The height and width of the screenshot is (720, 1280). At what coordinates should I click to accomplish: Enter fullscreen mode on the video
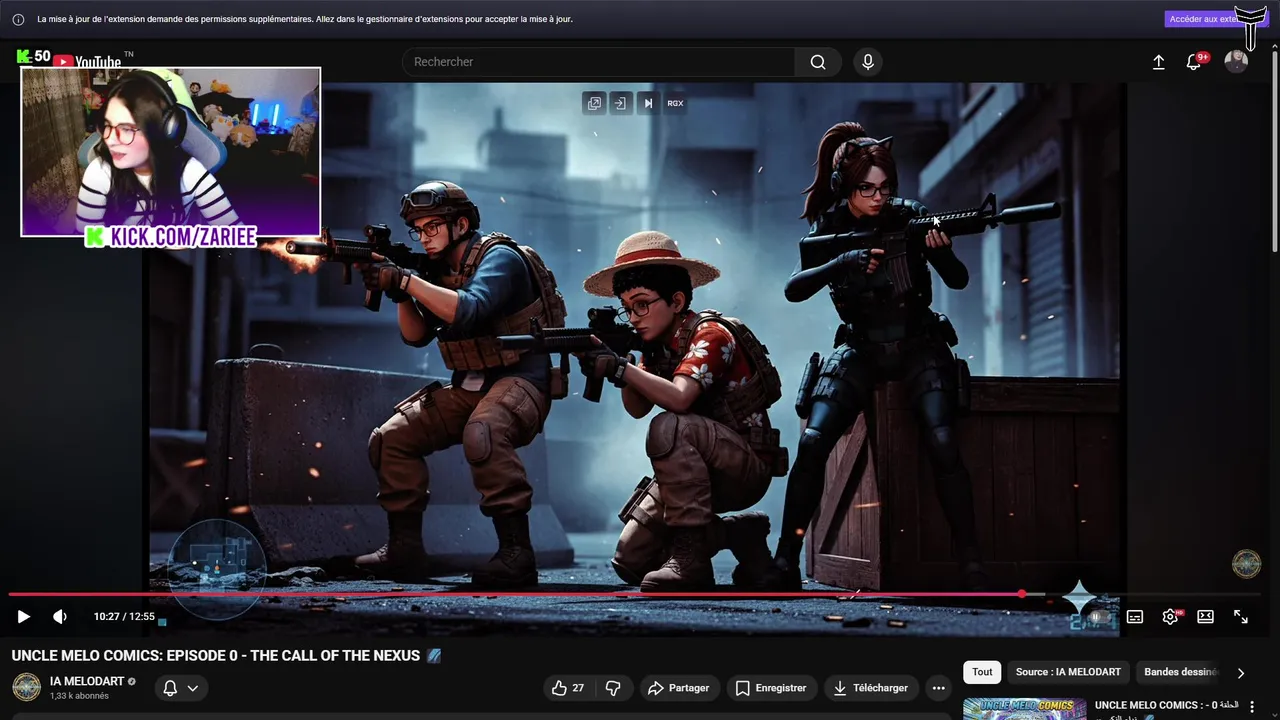click(x=1241, y=617)
